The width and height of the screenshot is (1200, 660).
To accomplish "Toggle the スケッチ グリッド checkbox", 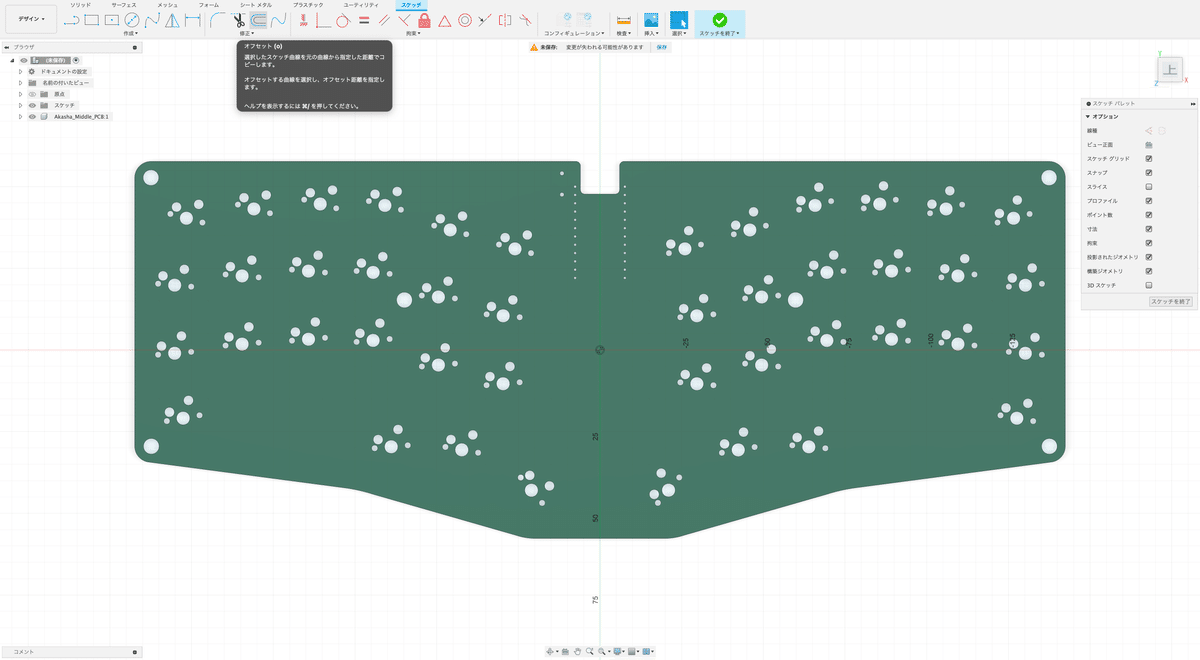I will 1149,158.
